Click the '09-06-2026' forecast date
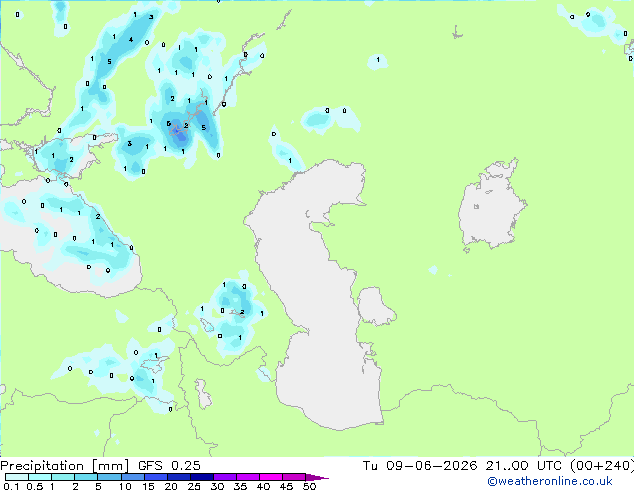 point(431,466)
